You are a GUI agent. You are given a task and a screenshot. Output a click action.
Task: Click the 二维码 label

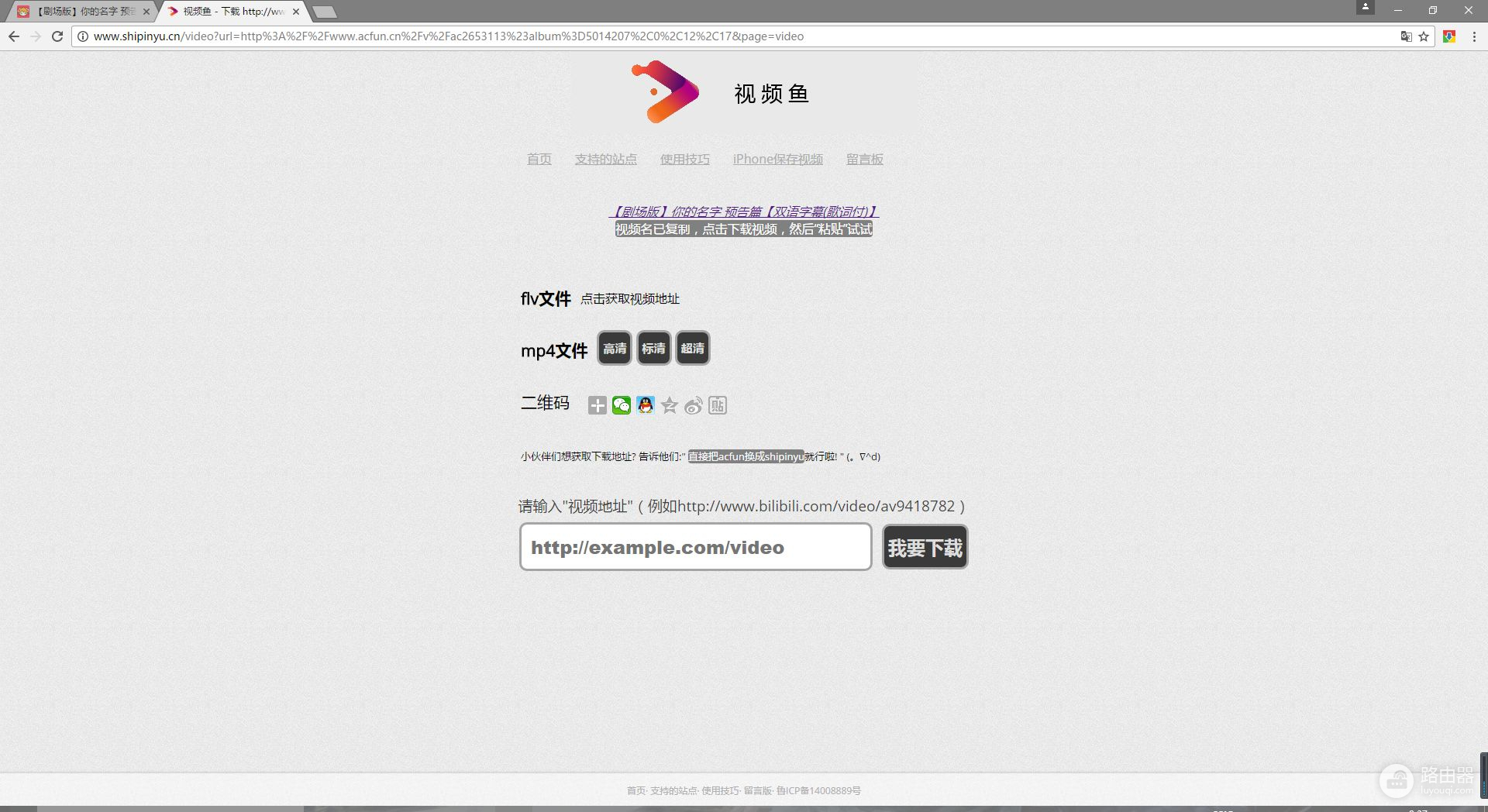pos(545,403)
